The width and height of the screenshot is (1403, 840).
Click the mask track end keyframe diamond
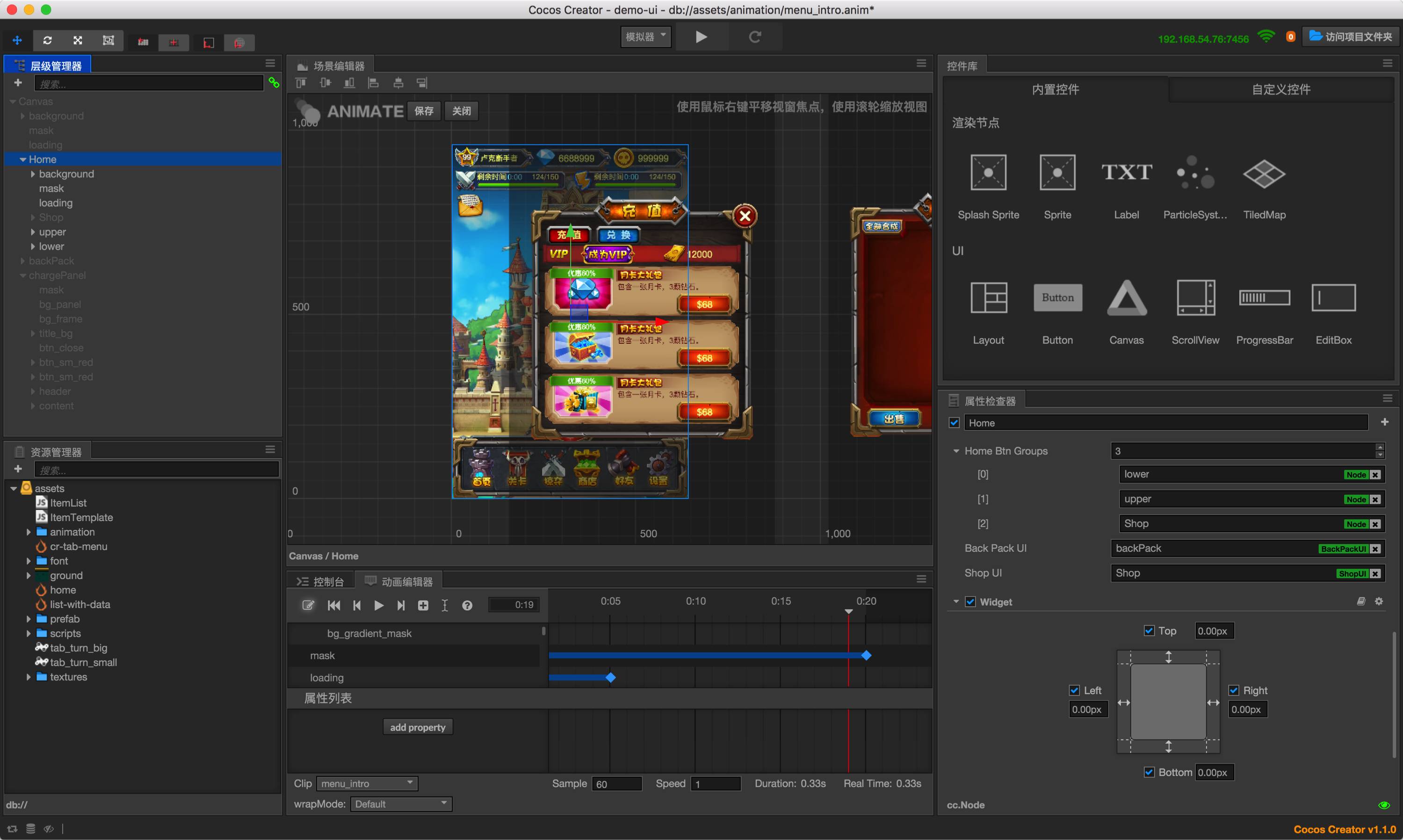pos(866,655)
